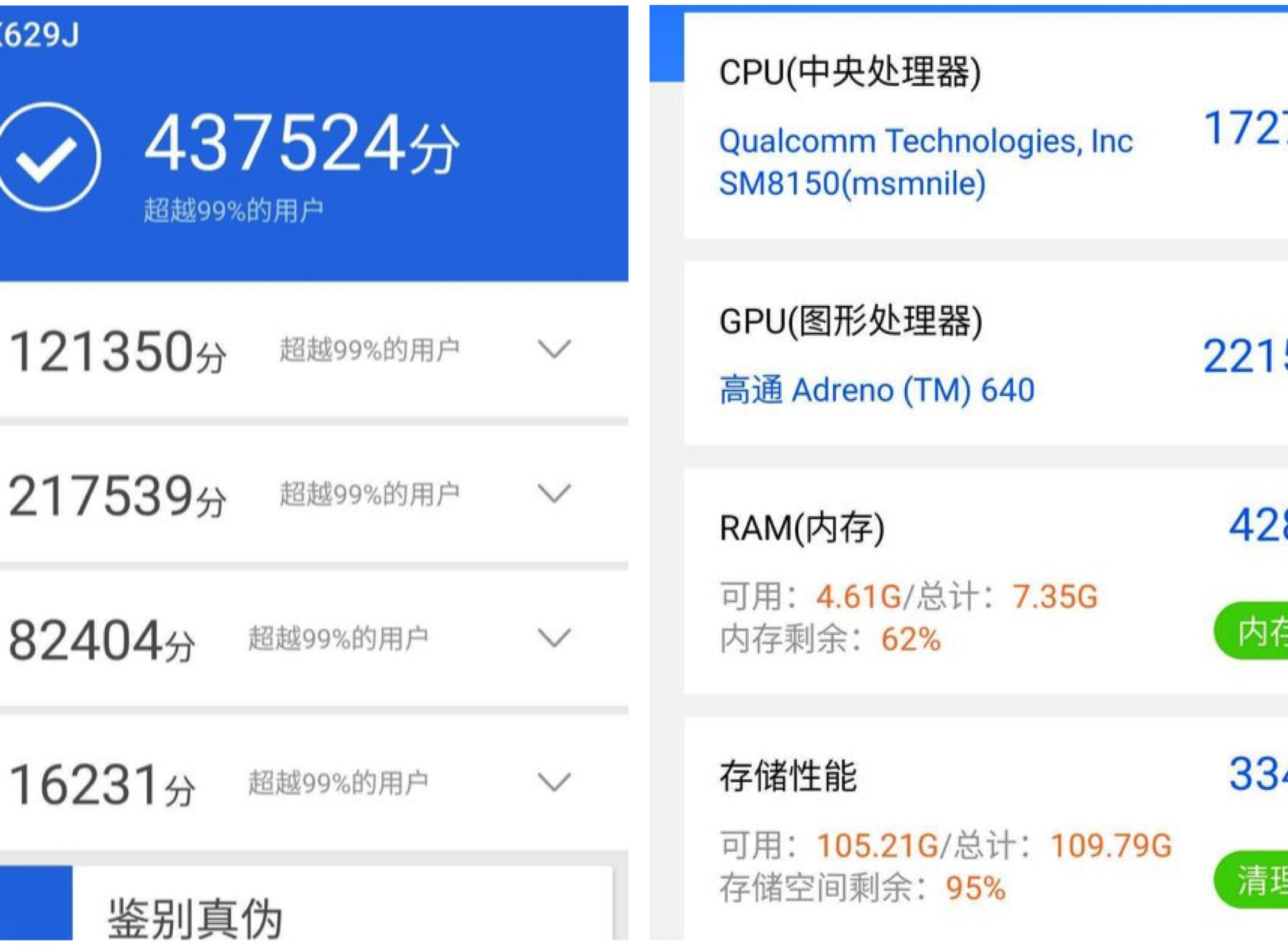1288x946 pixels.
Task: Expand the 217539 score row chevron
Action: (553, 494)
